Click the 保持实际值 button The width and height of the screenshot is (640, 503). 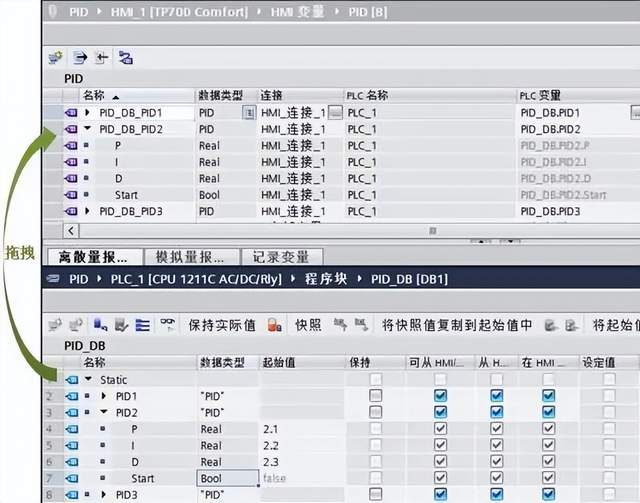click(x=222, y=325)
